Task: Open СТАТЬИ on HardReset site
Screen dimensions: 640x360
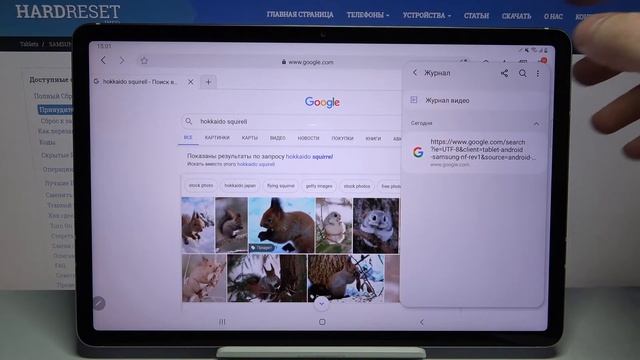Action: pos(476,16)
